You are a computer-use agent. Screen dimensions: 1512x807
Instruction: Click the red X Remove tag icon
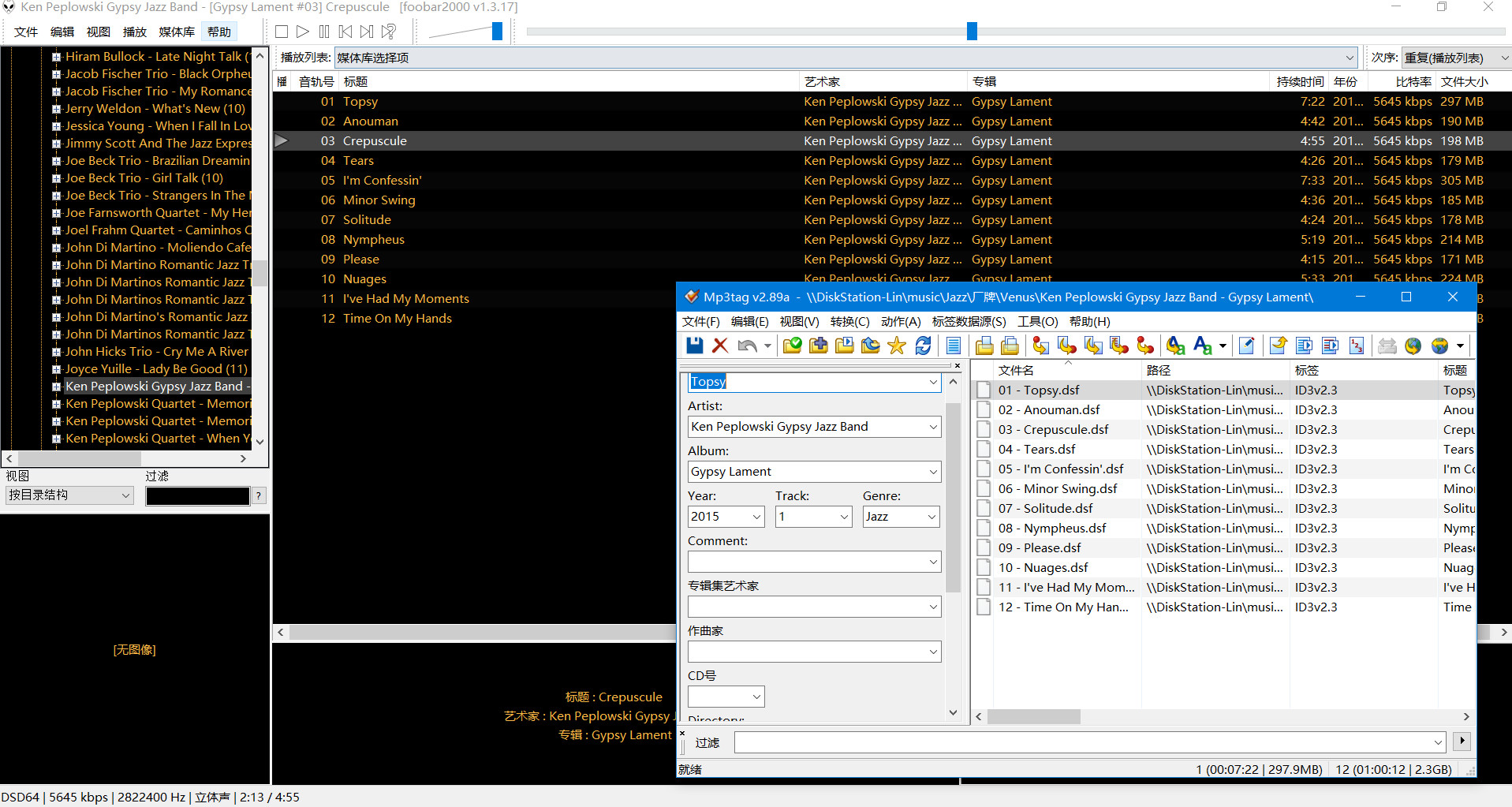[x=720, y=346]
